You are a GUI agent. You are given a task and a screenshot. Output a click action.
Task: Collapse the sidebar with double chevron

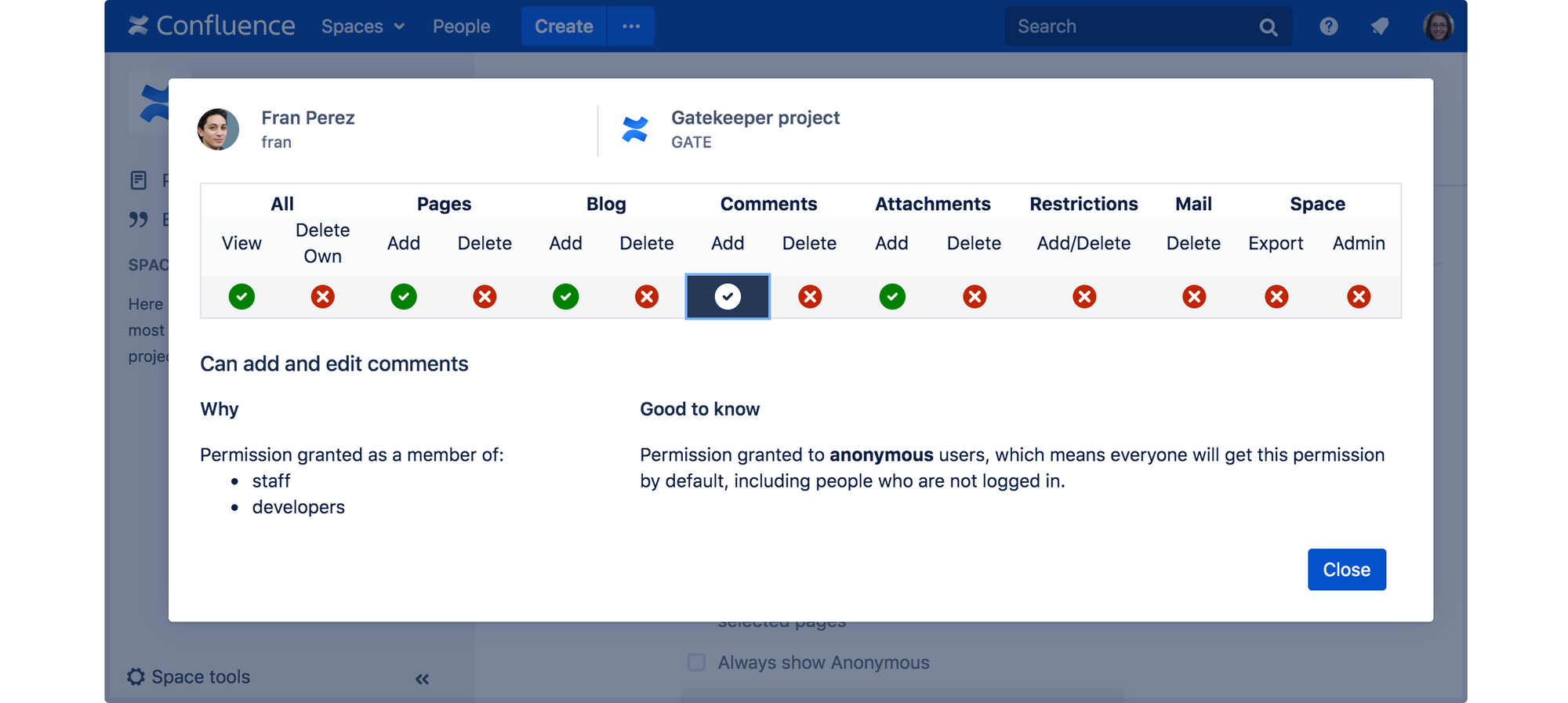coord(422,679)
